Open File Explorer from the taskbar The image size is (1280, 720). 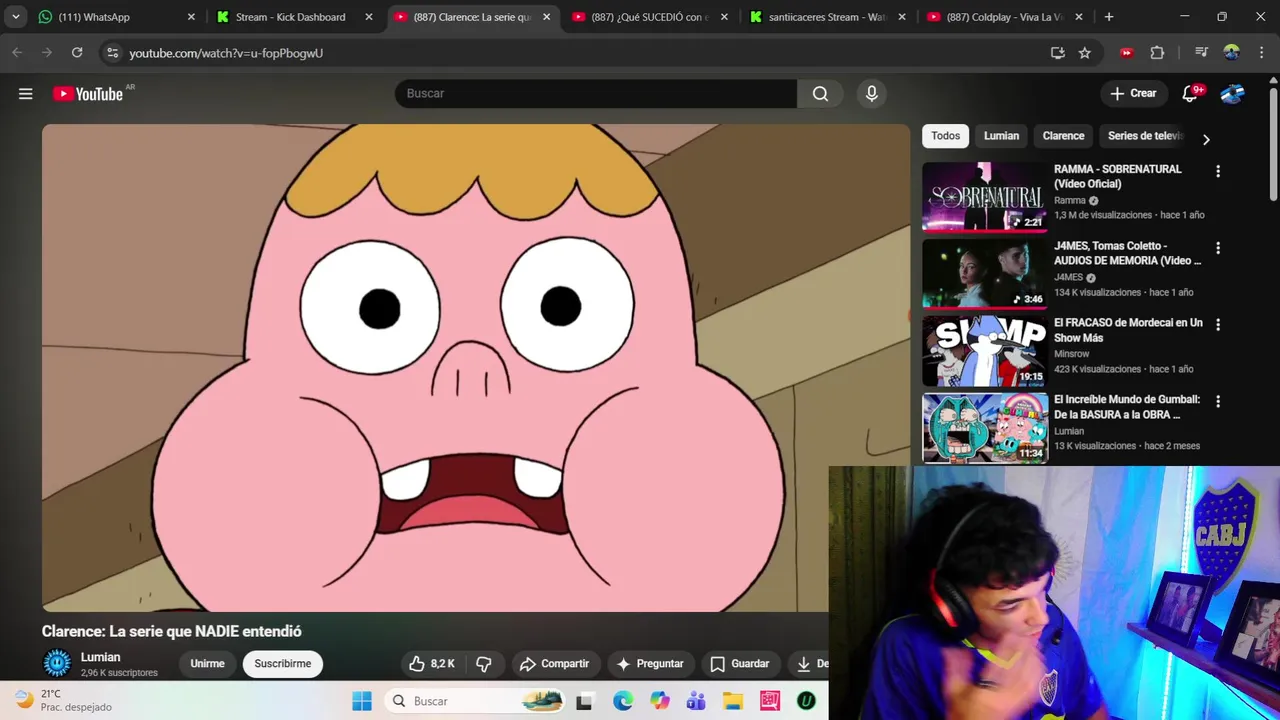[733, 701]
